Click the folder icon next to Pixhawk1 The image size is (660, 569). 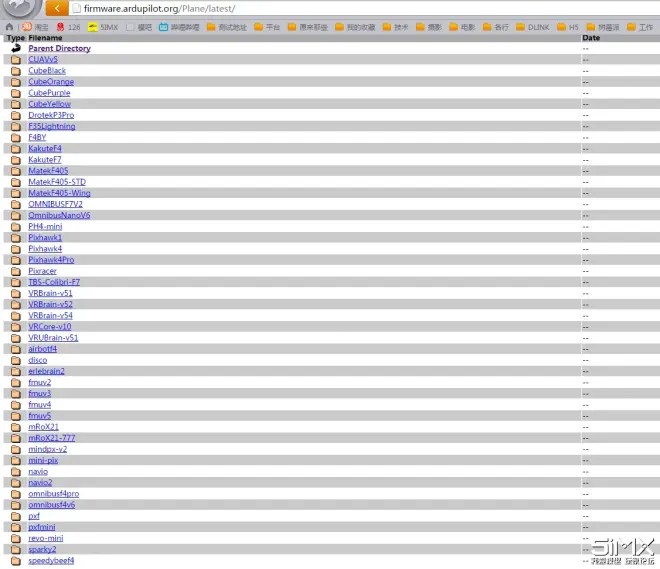click(16, 237)
